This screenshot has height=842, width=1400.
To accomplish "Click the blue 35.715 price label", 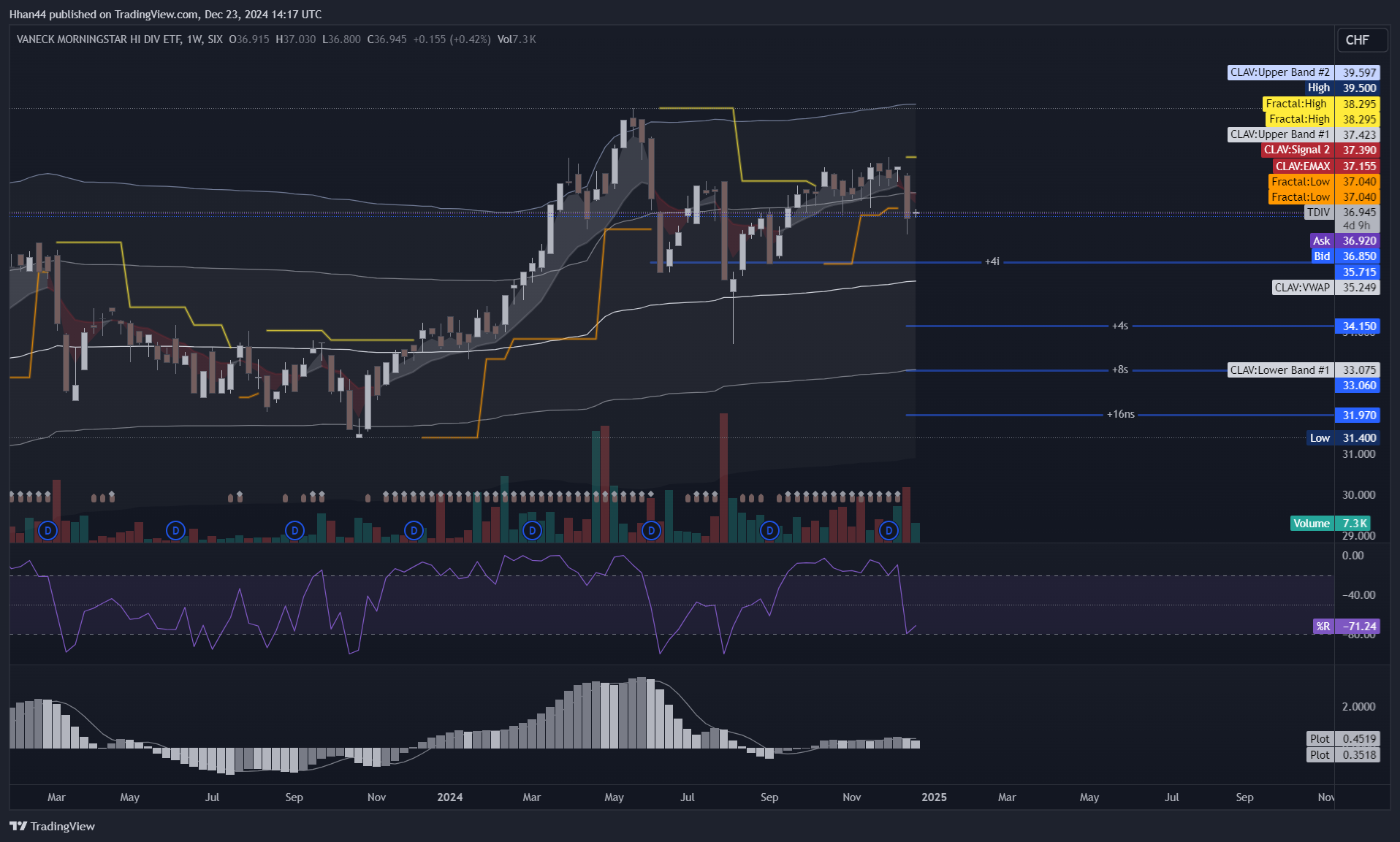I will [1359, 272].
